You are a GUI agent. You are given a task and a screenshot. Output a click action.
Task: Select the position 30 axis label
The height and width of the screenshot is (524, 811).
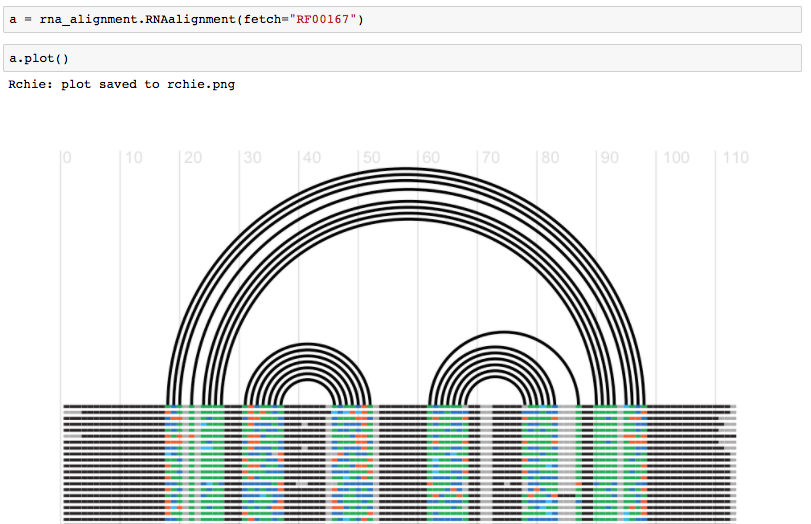[x=251, y=158]
